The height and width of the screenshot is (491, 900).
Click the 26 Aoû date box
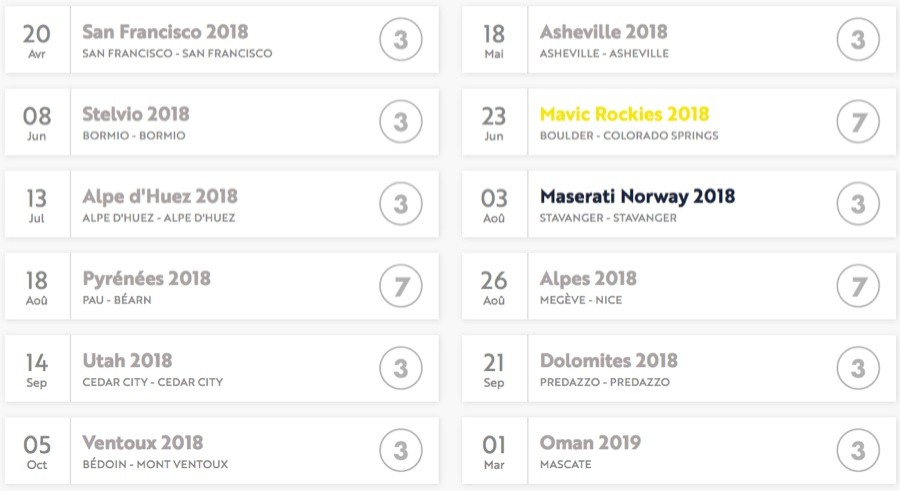point(494,286)
